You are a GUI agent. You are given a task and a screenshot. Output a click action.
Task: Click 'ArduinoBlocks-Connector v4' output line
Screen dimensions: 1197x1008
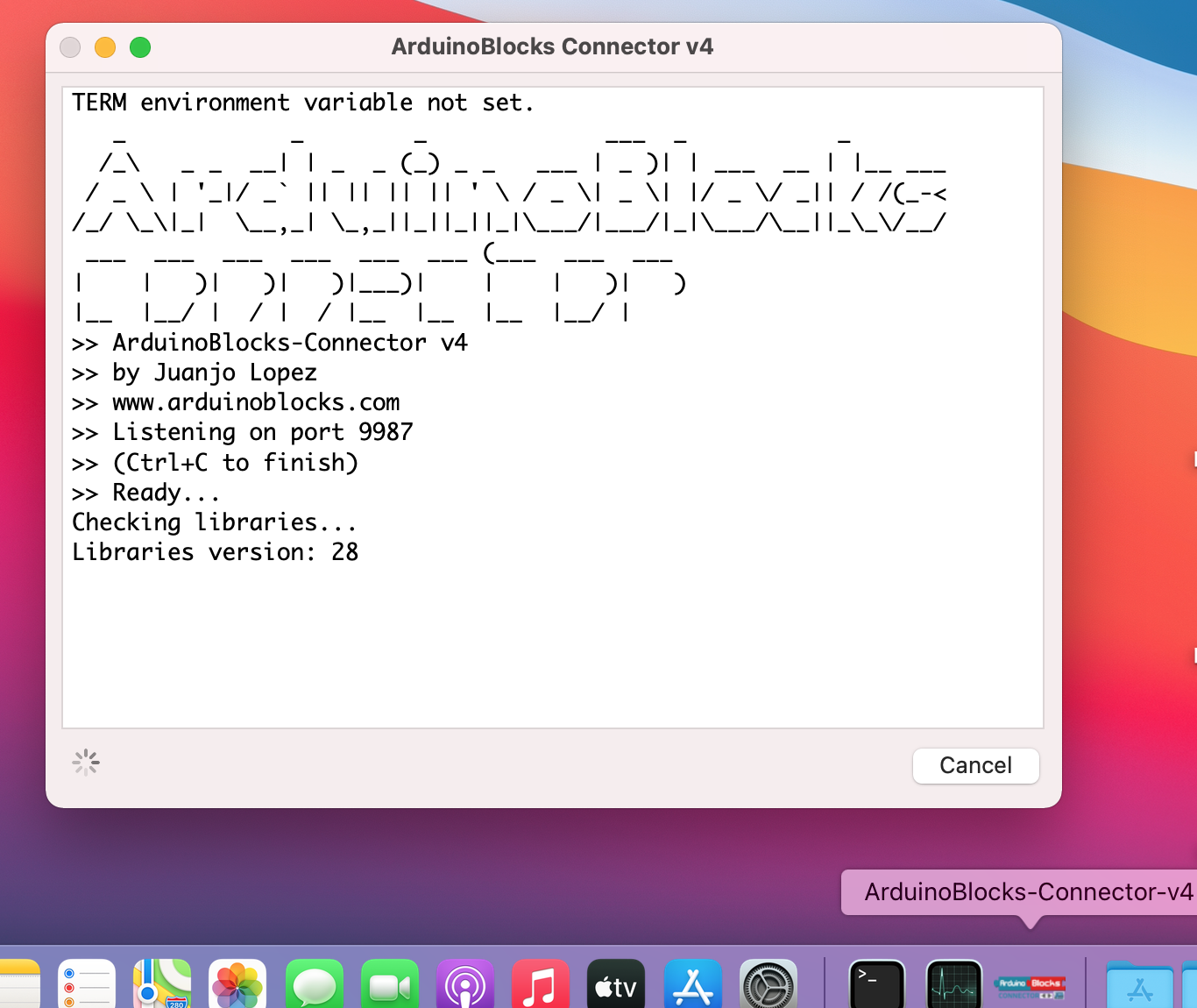[270, 343]
